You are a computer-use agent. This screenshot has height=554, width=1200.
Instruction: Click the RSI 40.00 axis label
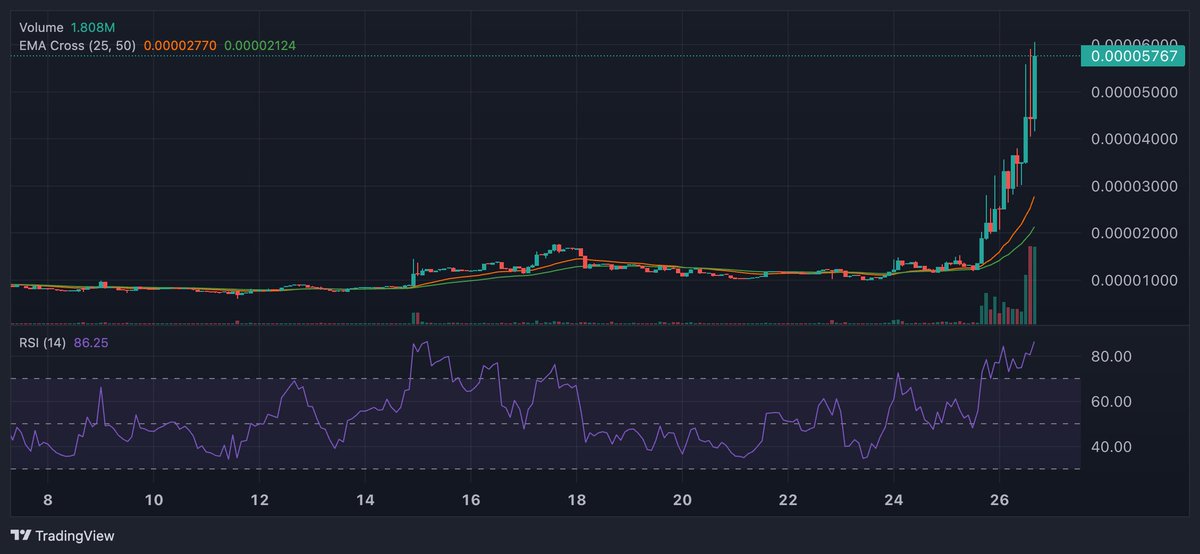pyautogui.click(x=1110, y=446)
